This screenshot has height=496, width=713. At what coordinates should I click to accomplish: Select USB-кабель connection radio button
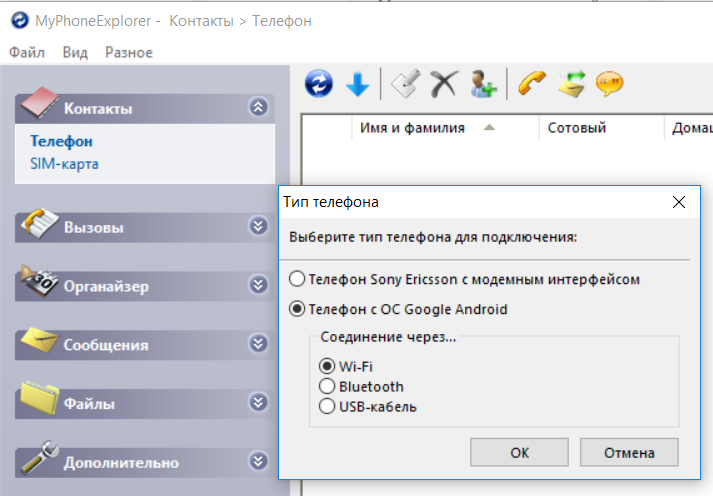point(326,406)
